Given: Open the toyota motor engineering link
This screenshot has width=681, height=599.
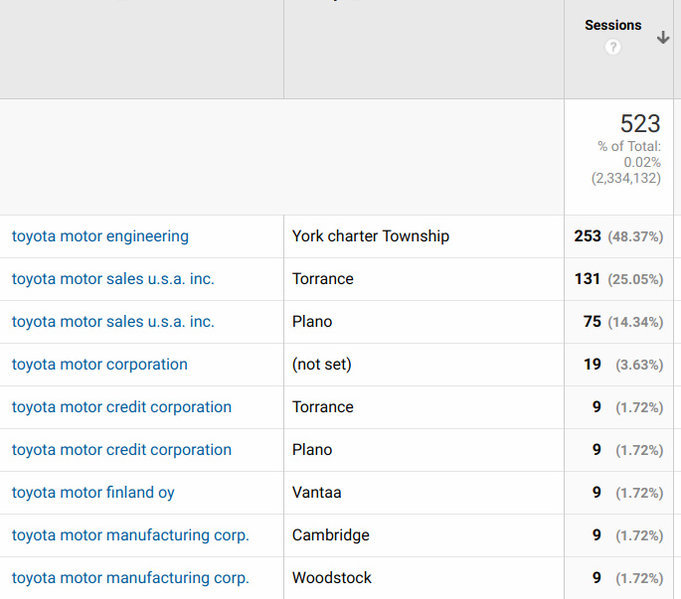Looking at the screenshot, I should pos(100,236).
